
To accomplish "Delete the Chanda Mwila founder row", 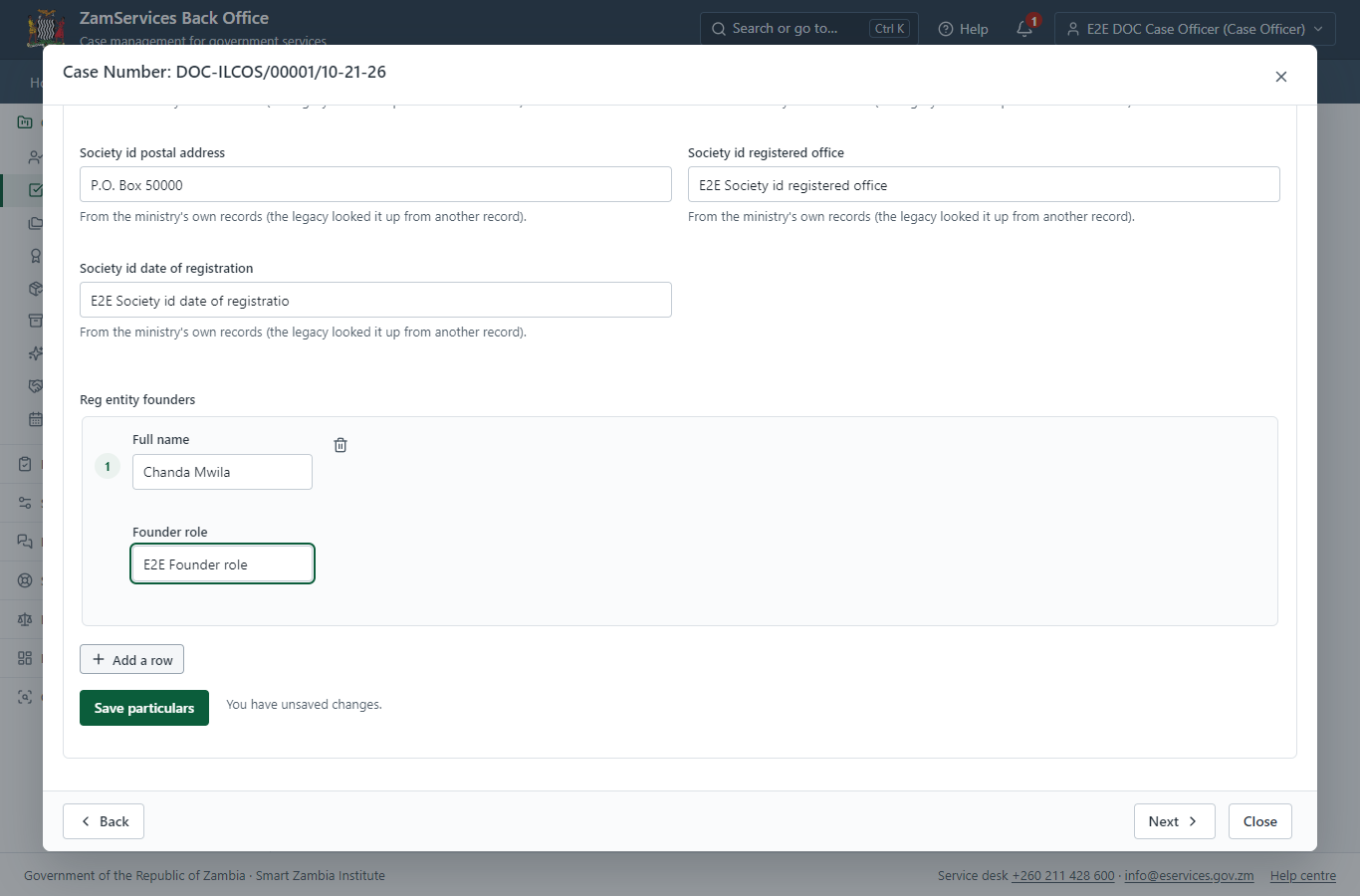I will pyautogui.click(x=340, y=445).
